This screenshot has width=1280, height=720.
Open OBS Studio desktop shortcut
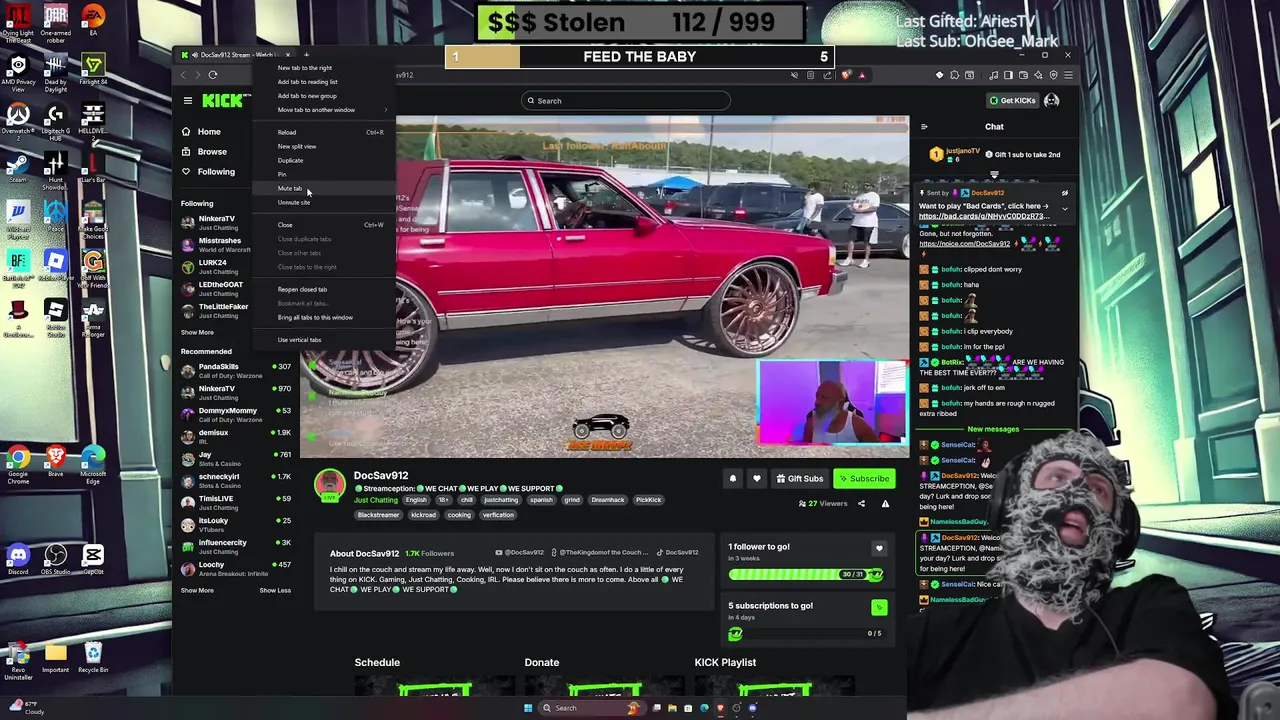[x=55, y=560]
